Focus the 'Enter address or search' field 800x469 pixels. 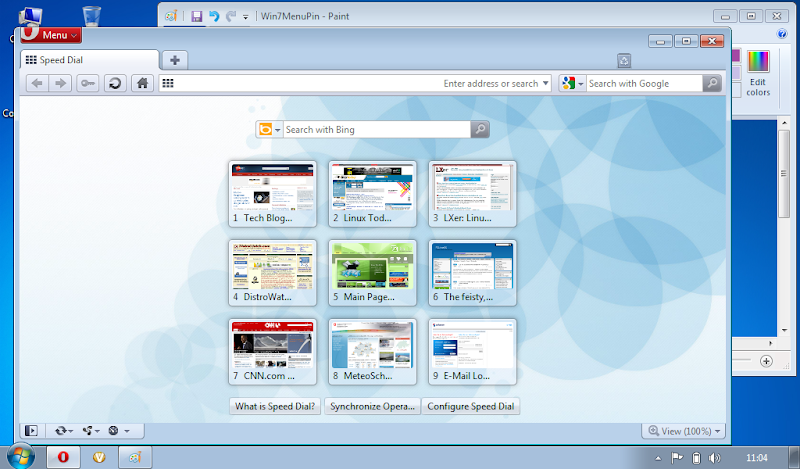[x=355, y=83]
